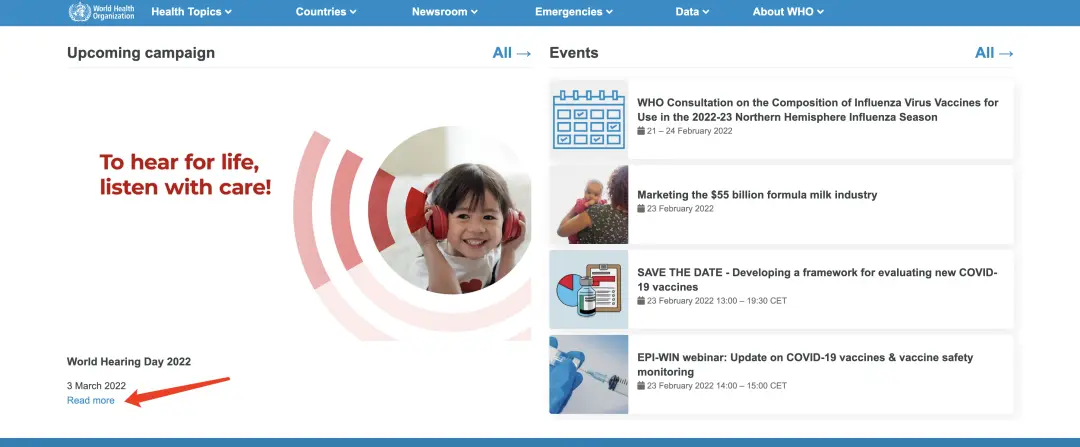Image resolution: width=1080 pixels, height=447 pixels.
Task: Open WHO Consultation on Influenza Virus Vaccines title
Action: pos(817,110)
